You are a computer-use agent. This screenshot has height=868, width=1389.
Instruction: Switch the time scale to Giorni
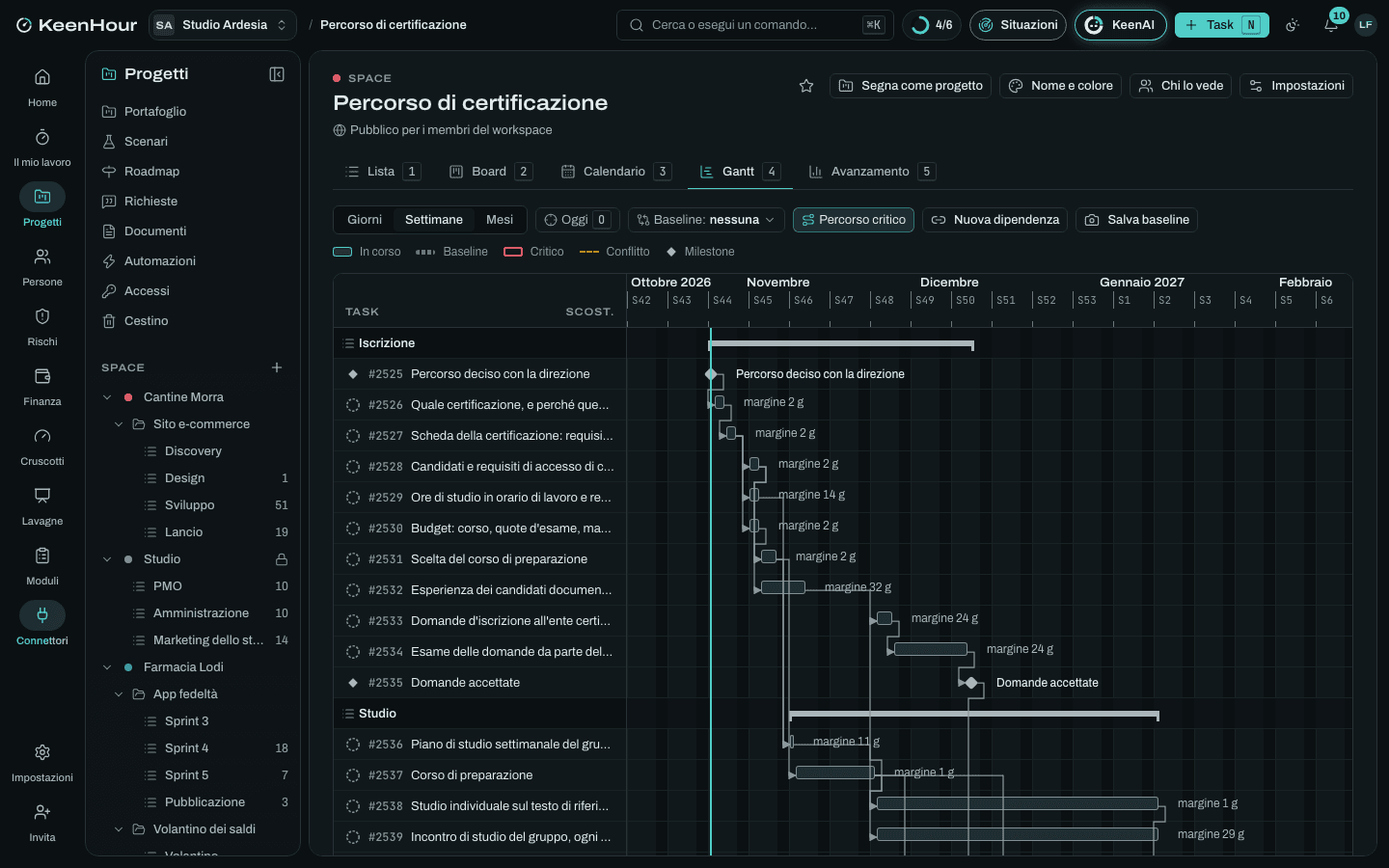click(365, 220)
